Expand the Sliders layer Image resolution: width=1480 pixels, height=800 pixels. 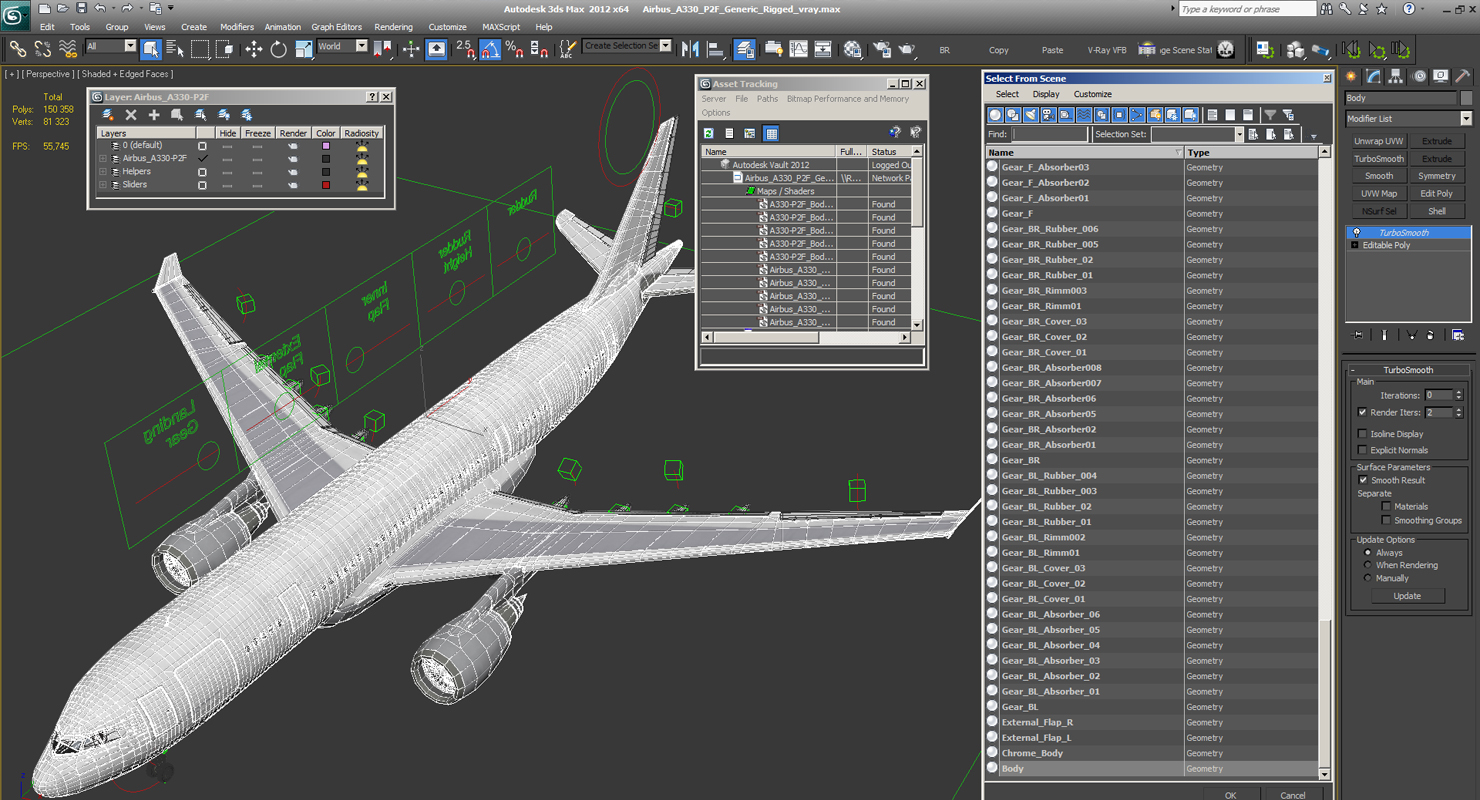(x=102, y=185)
